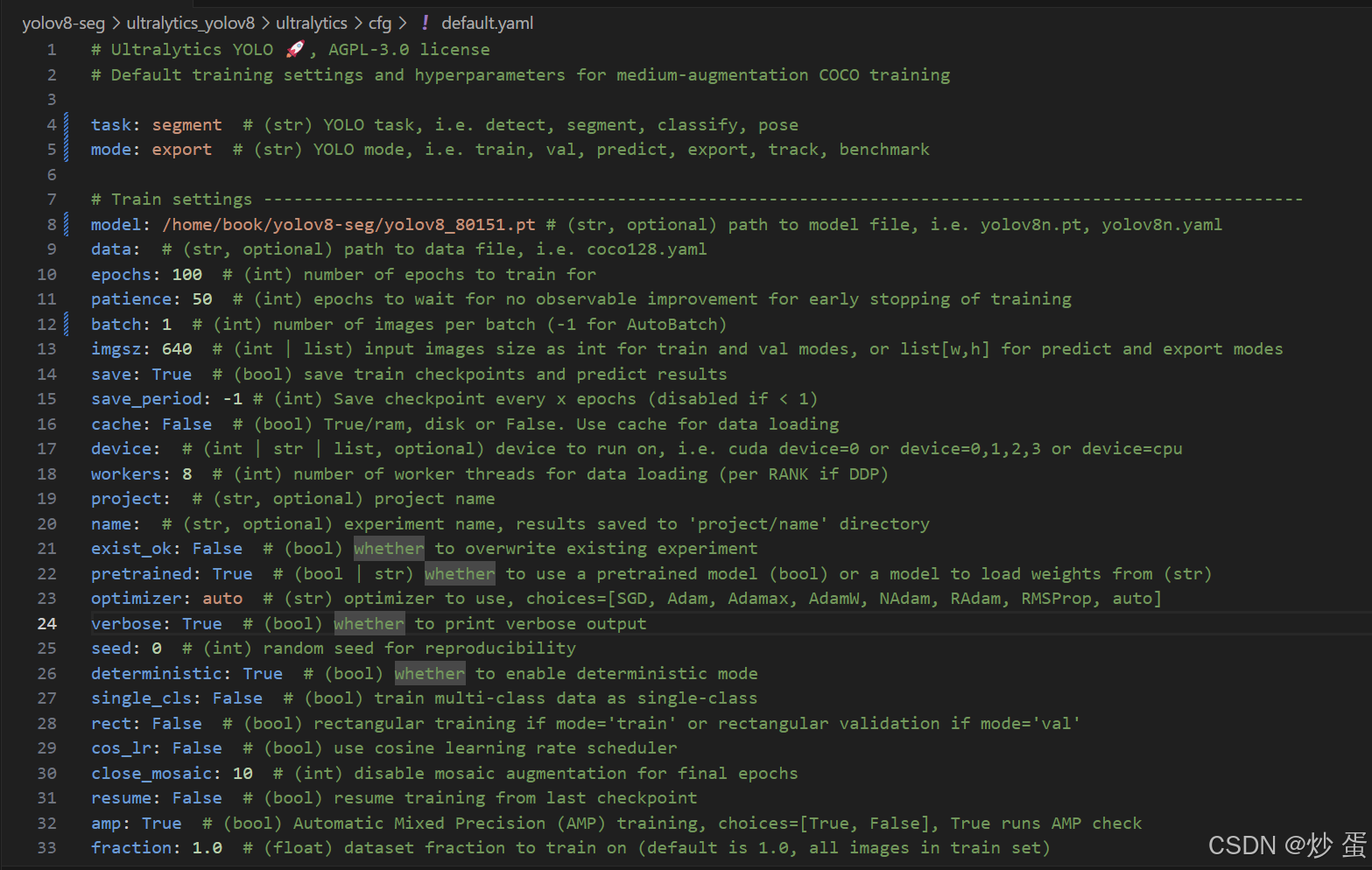Click the patience value 50
The image size is (1372, 870).
[x=202, y=299]
